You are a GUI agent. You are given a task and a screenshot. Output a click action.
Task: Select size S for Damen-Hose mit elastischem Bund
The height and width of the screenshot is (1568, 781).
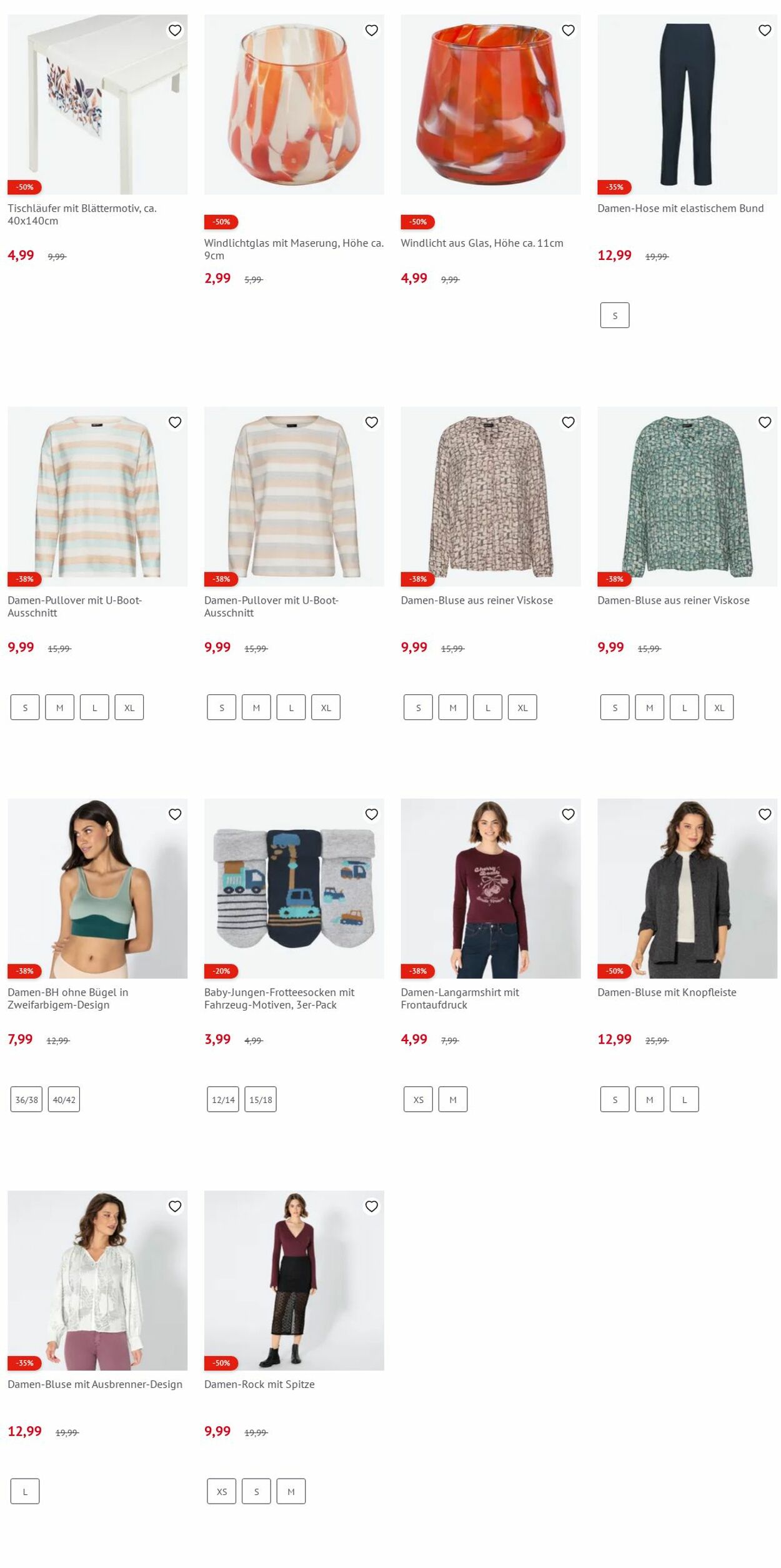[x=615, y=316]
